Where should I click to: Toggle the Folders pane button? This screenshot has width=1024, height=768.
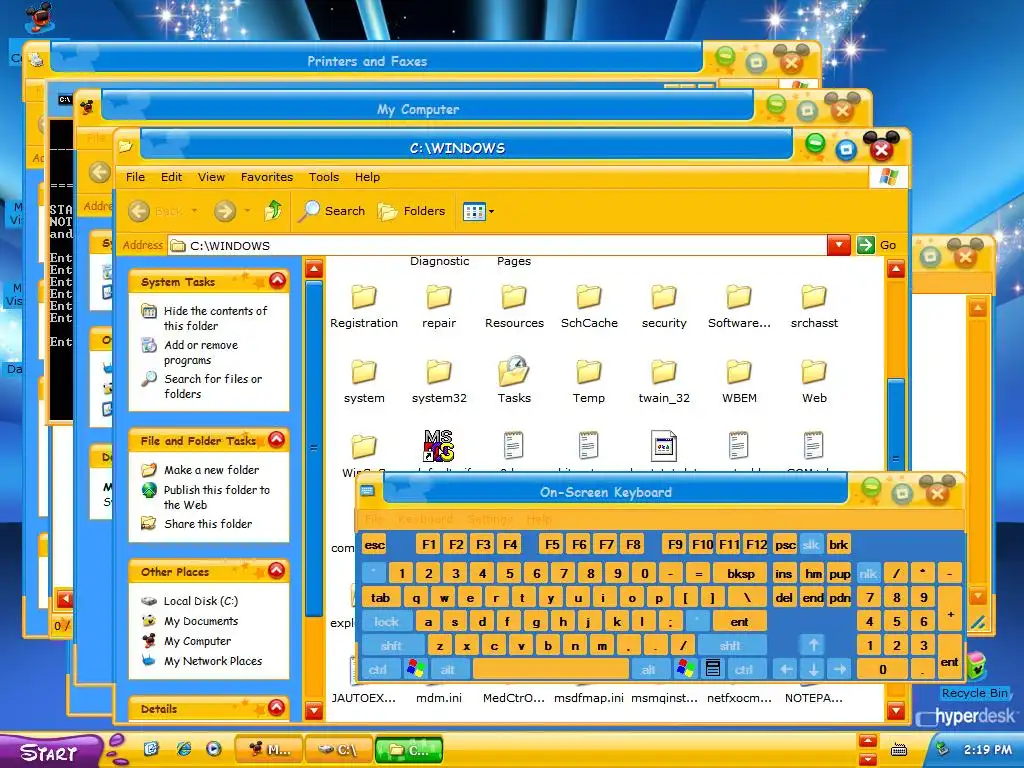coord(411,210)
